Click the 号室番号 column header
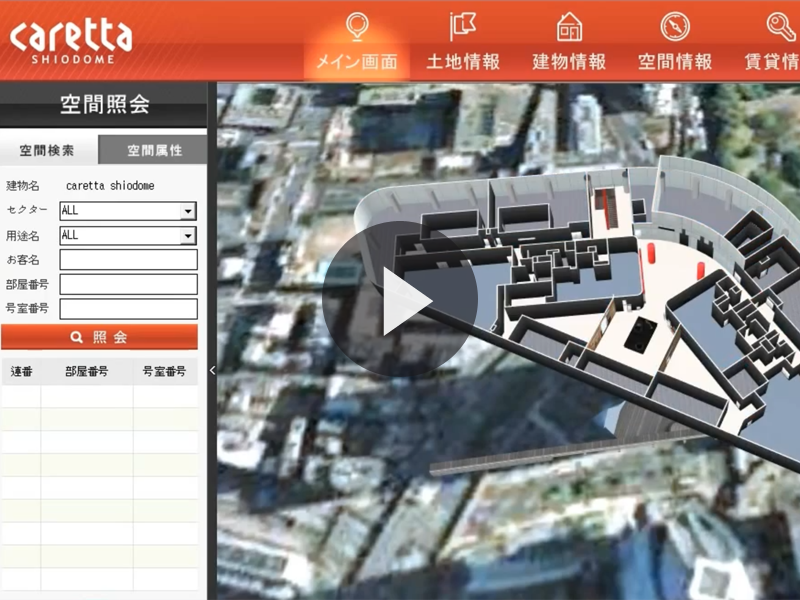 tap(165, 371)
